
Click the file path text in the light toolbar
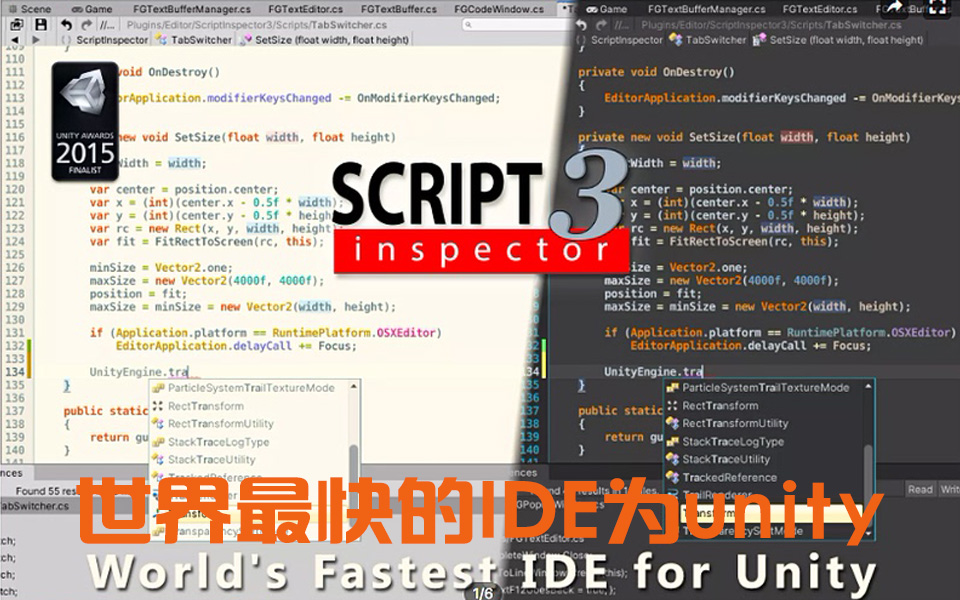(257, 25)
